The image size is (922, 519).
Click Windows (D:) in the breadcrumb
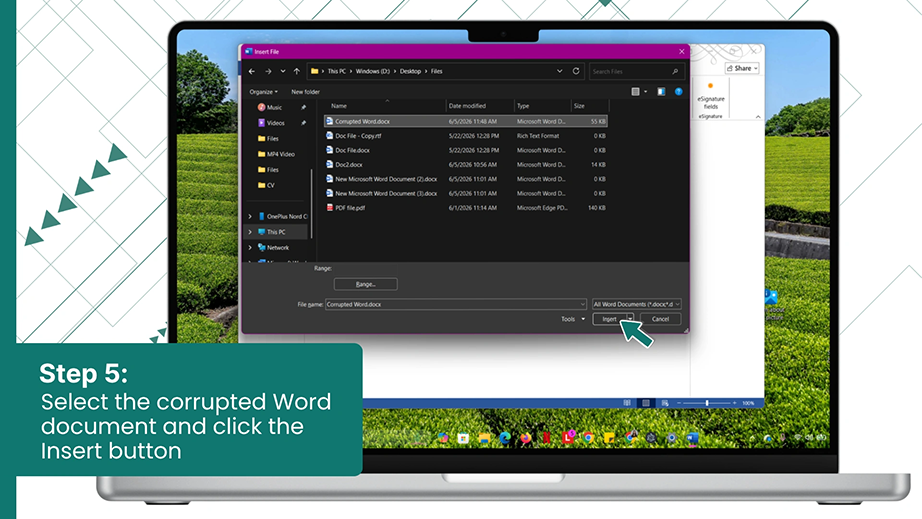[x=373, y=71]
